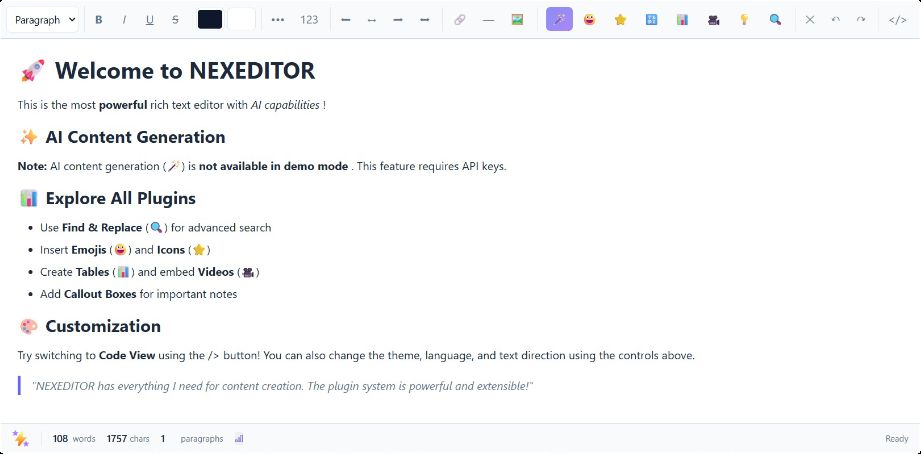Viewport: 921px width, 454px height.
Task: Toggle underline formatting
Action: 150,19
